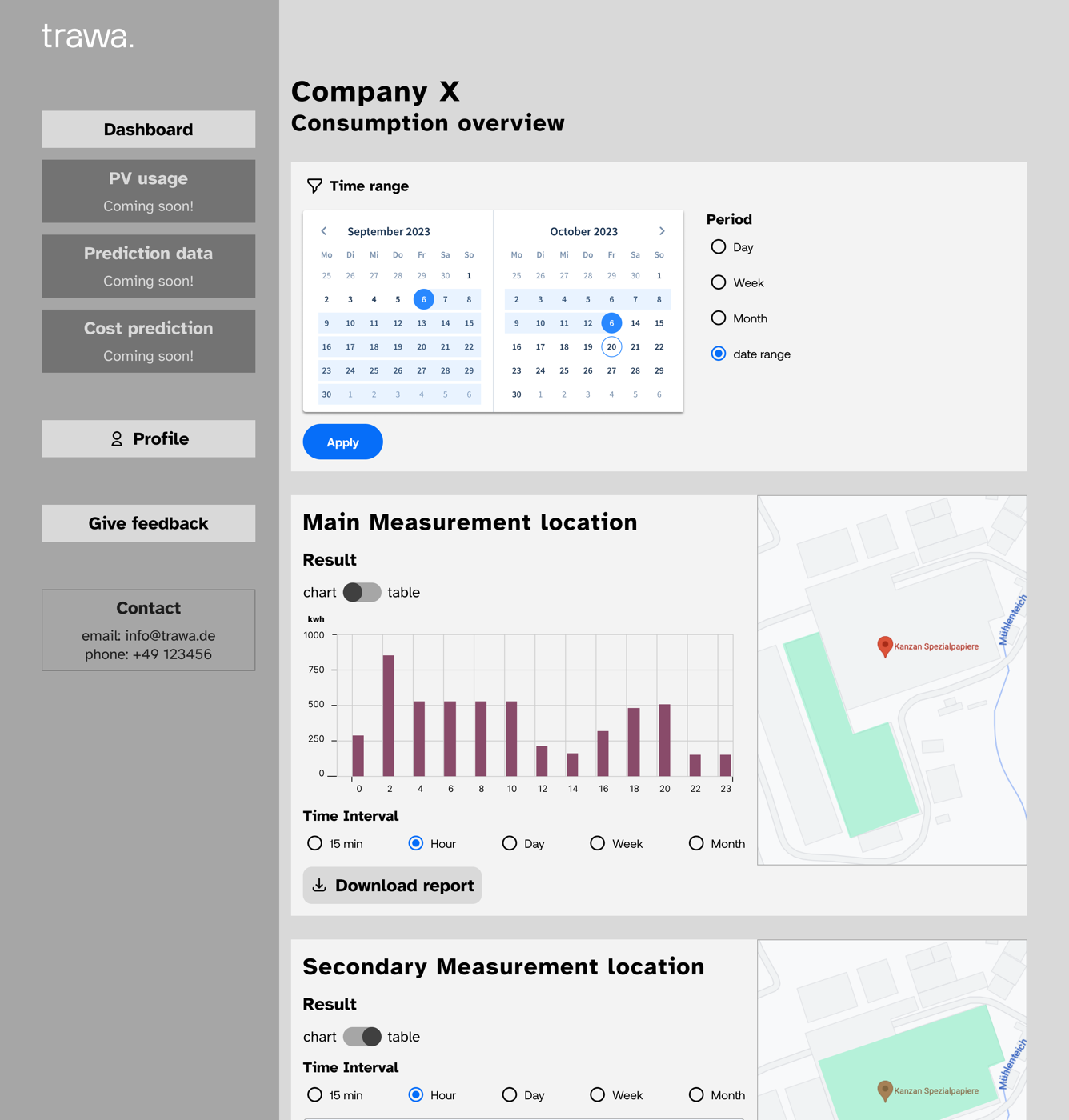This screenshot has width=1069, height=1120.
Task: Click the chart bar at hour 23
Action: [x=726, y=766]
